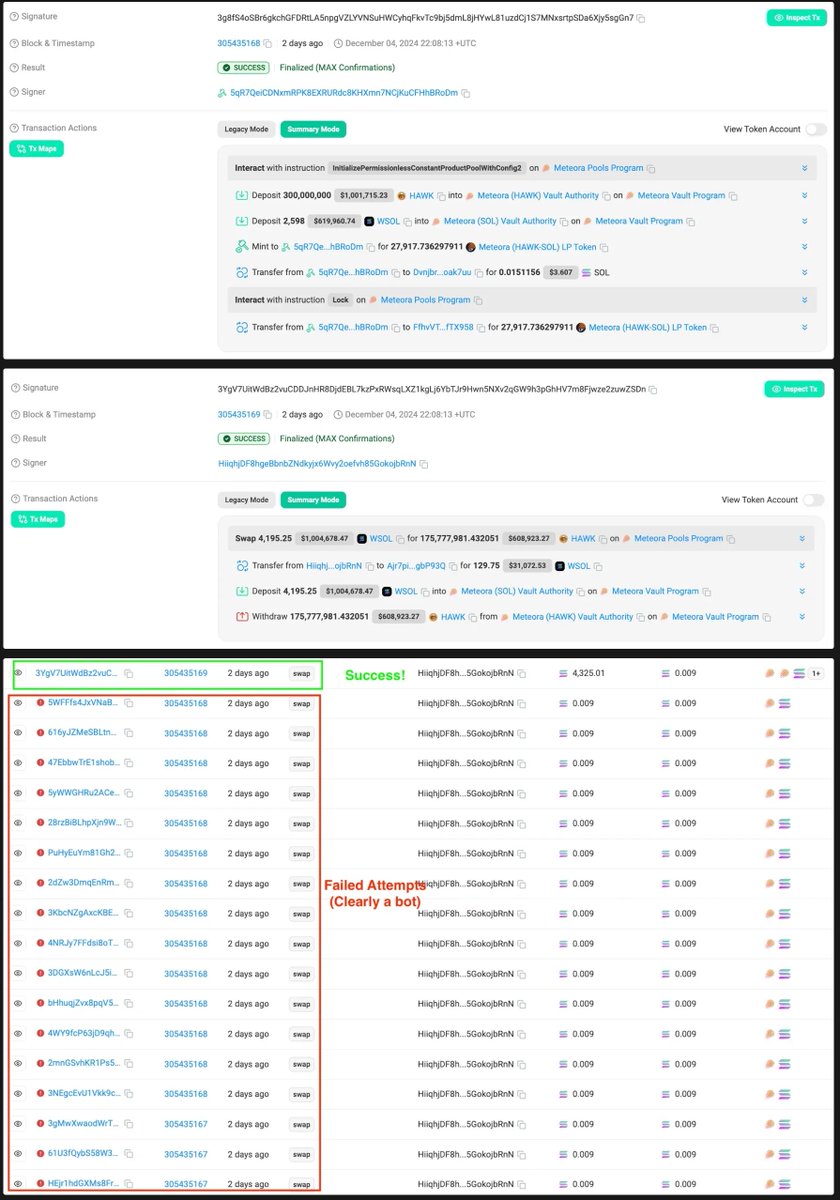Expand the Transfer for 0.0151156 SOL row

(x=804, y=272)
